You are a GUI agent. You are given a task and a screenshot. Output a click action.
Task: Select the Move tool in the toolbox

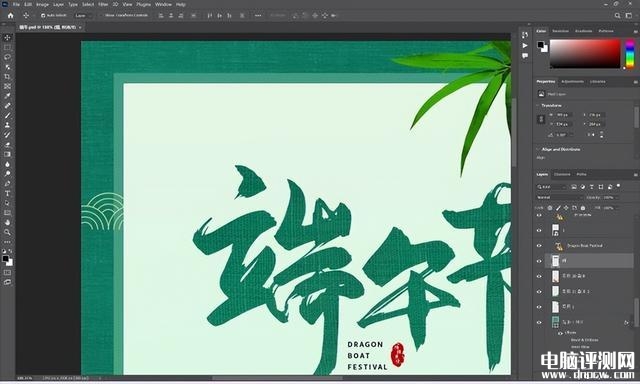coord(7,38)
